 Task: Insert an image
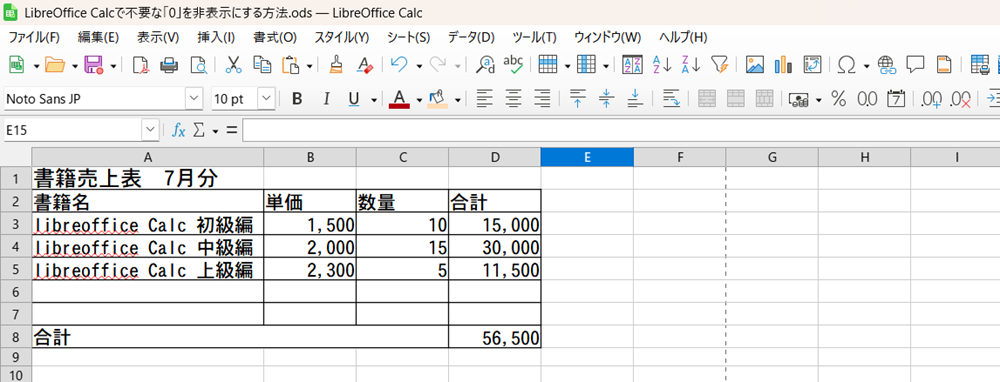coord(755,64)
